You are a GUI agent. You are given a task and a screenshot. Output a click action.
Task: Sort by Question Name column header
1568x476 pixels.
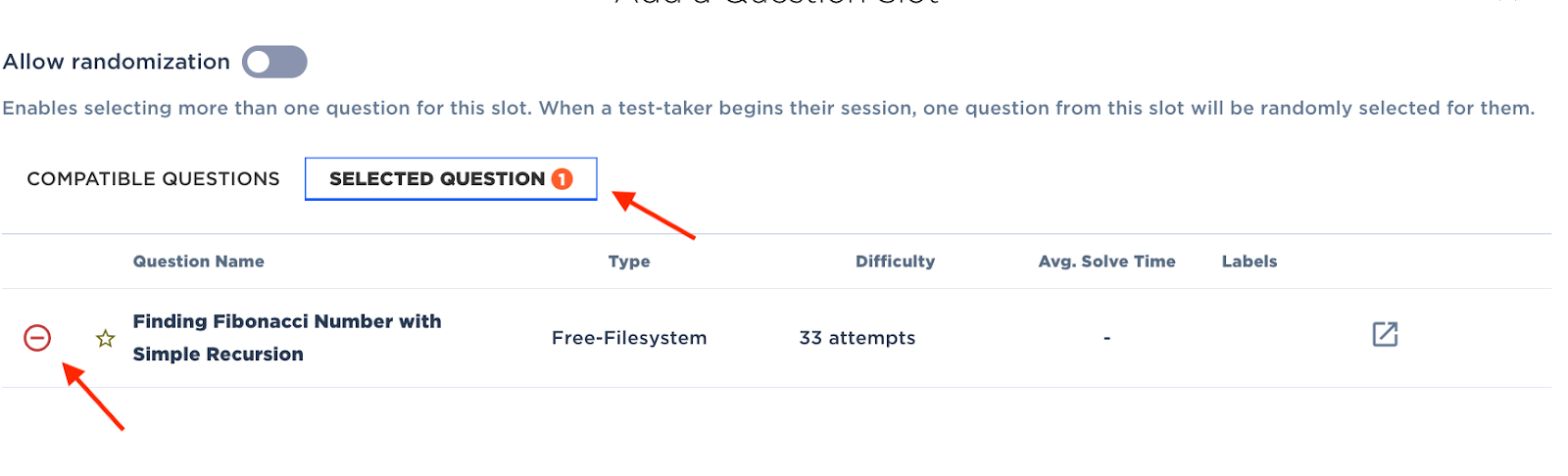point(199,262)
